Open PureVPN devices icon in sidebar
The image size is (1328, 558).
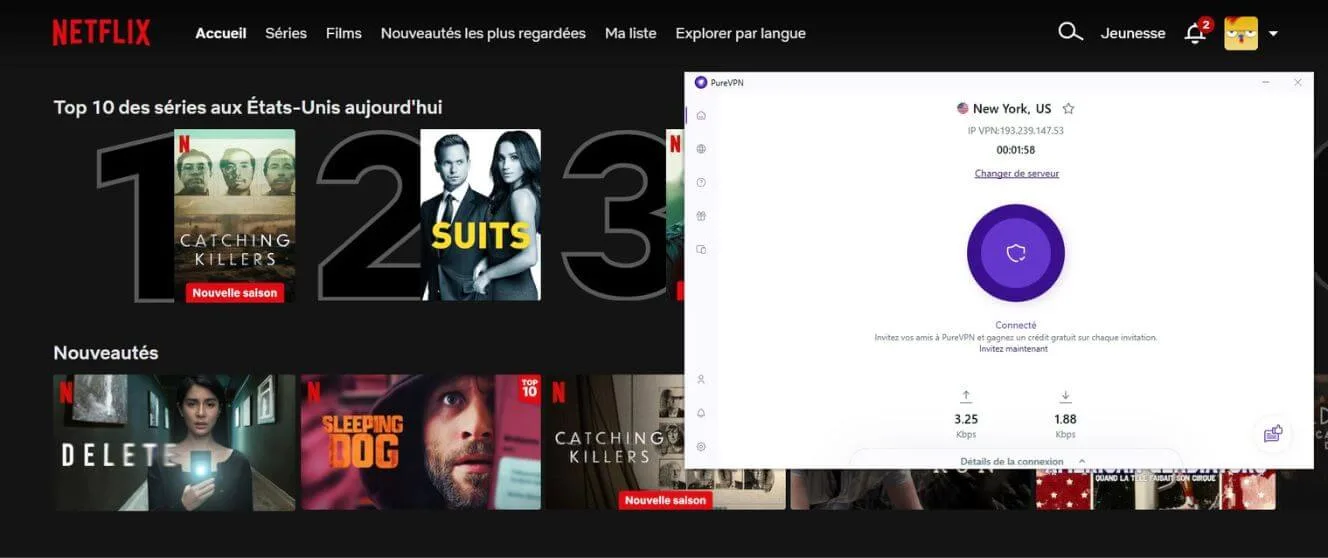pos(701,249)
